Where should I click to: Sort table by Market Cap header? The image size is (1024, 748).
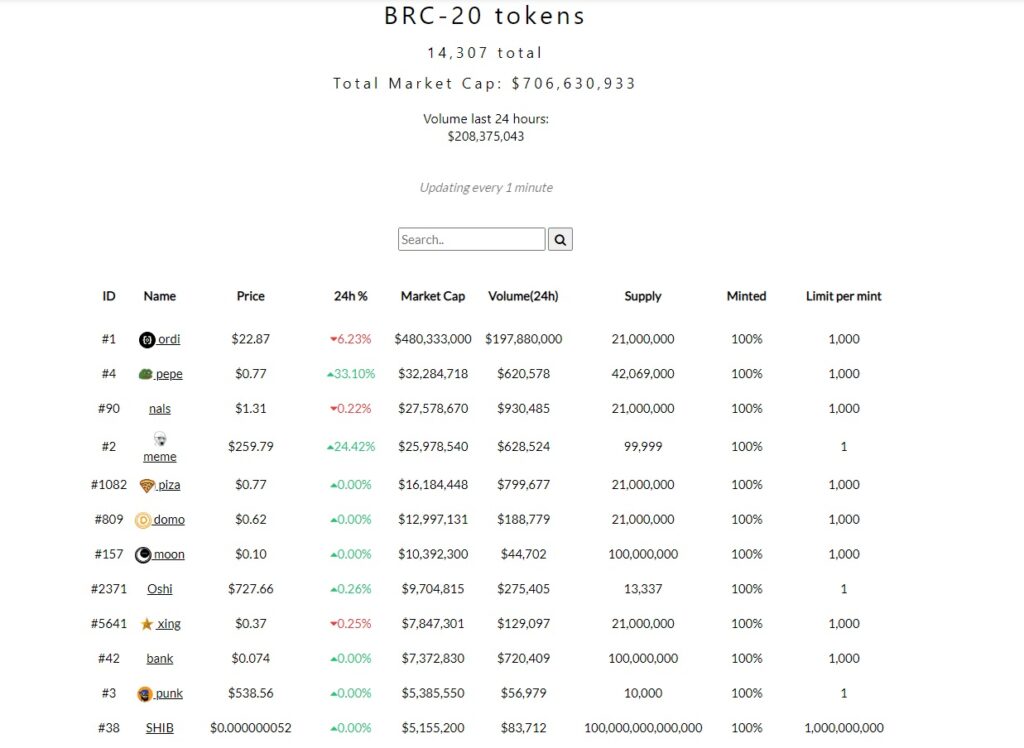433,296
